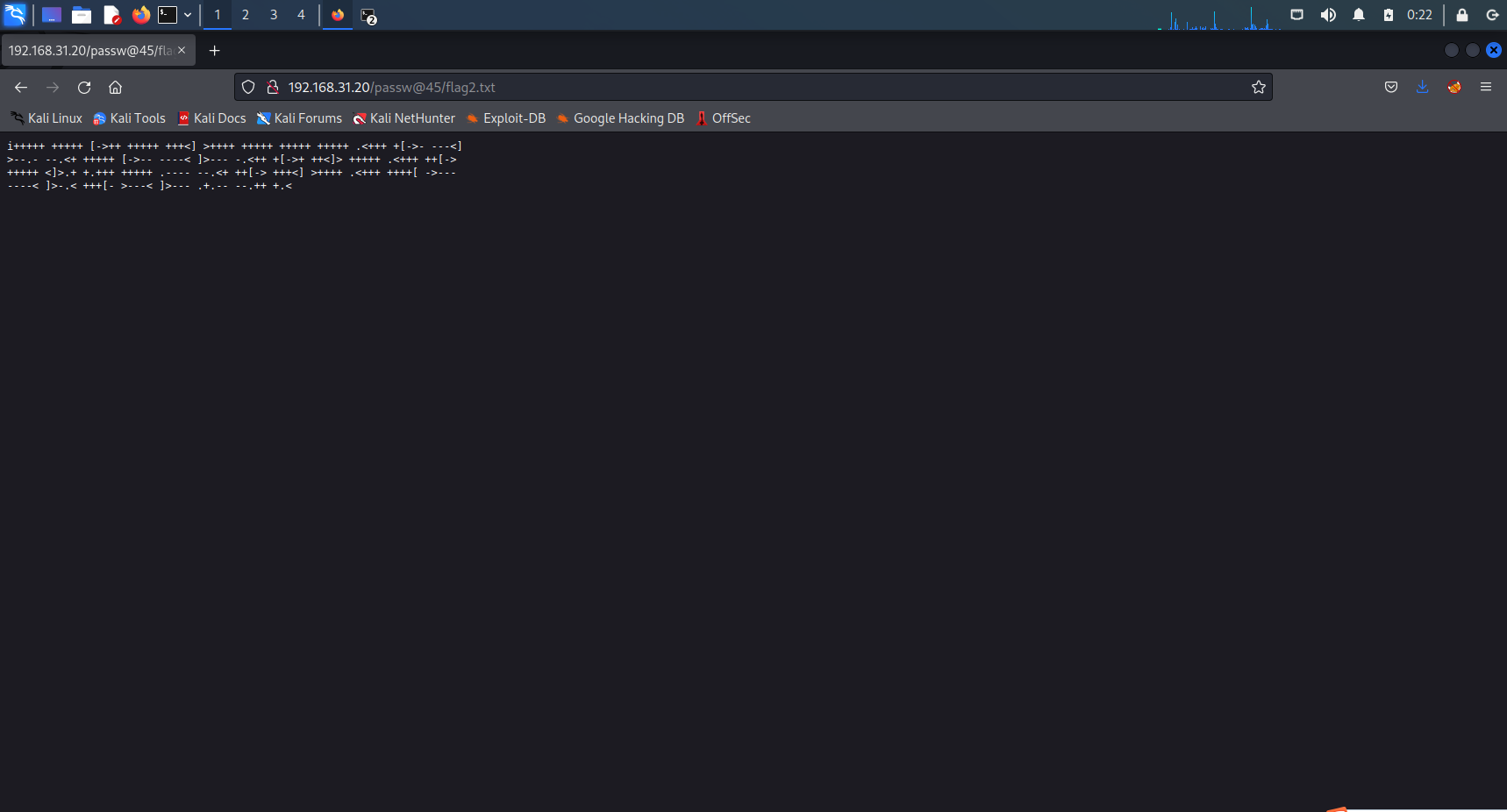Viewport: 1507px width, 812px height.
Task: Open the Exploit-DB bookmark
Action: (x=506, y=118)
